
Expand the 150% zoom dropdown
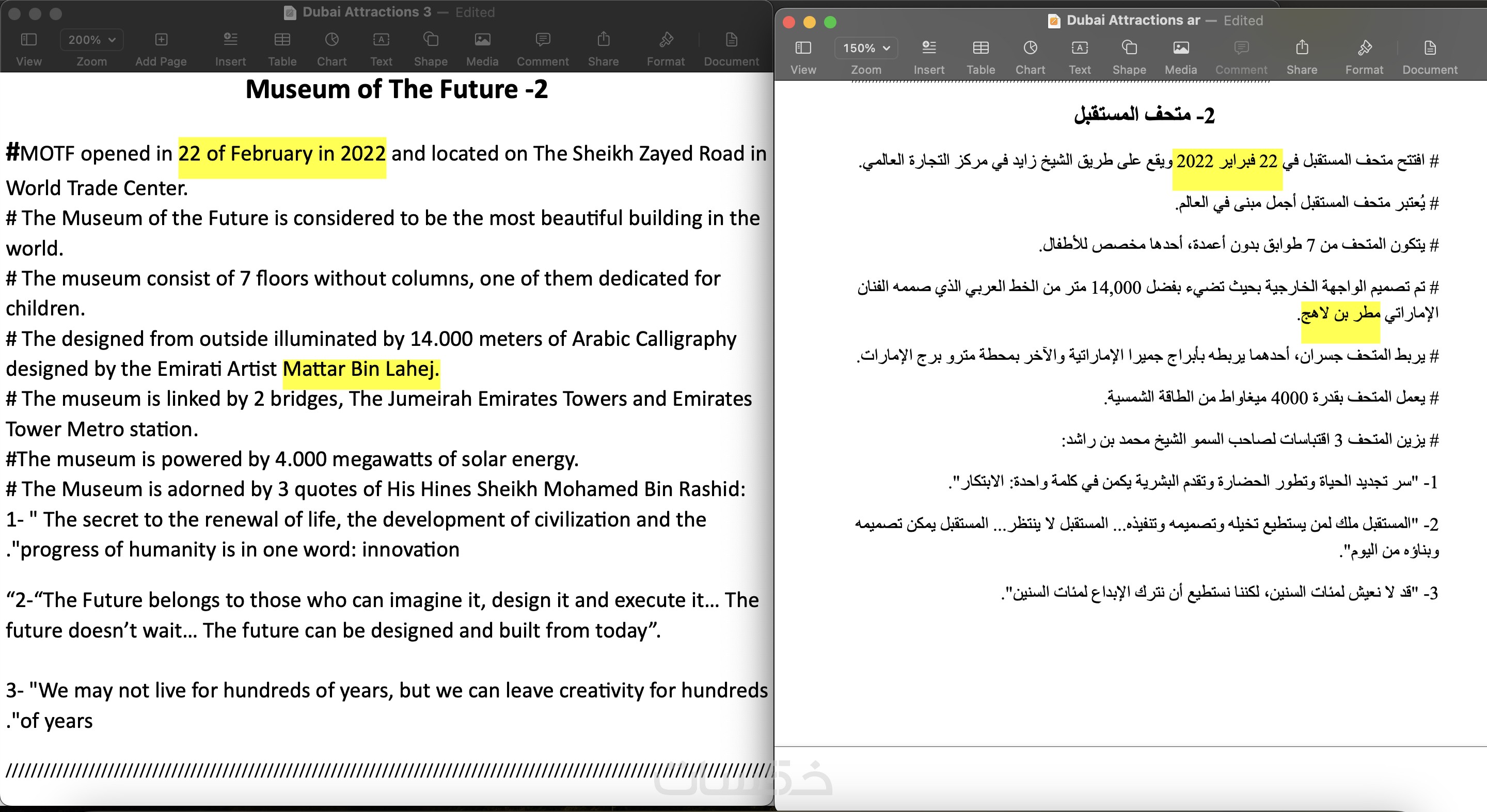pos(866,48)
